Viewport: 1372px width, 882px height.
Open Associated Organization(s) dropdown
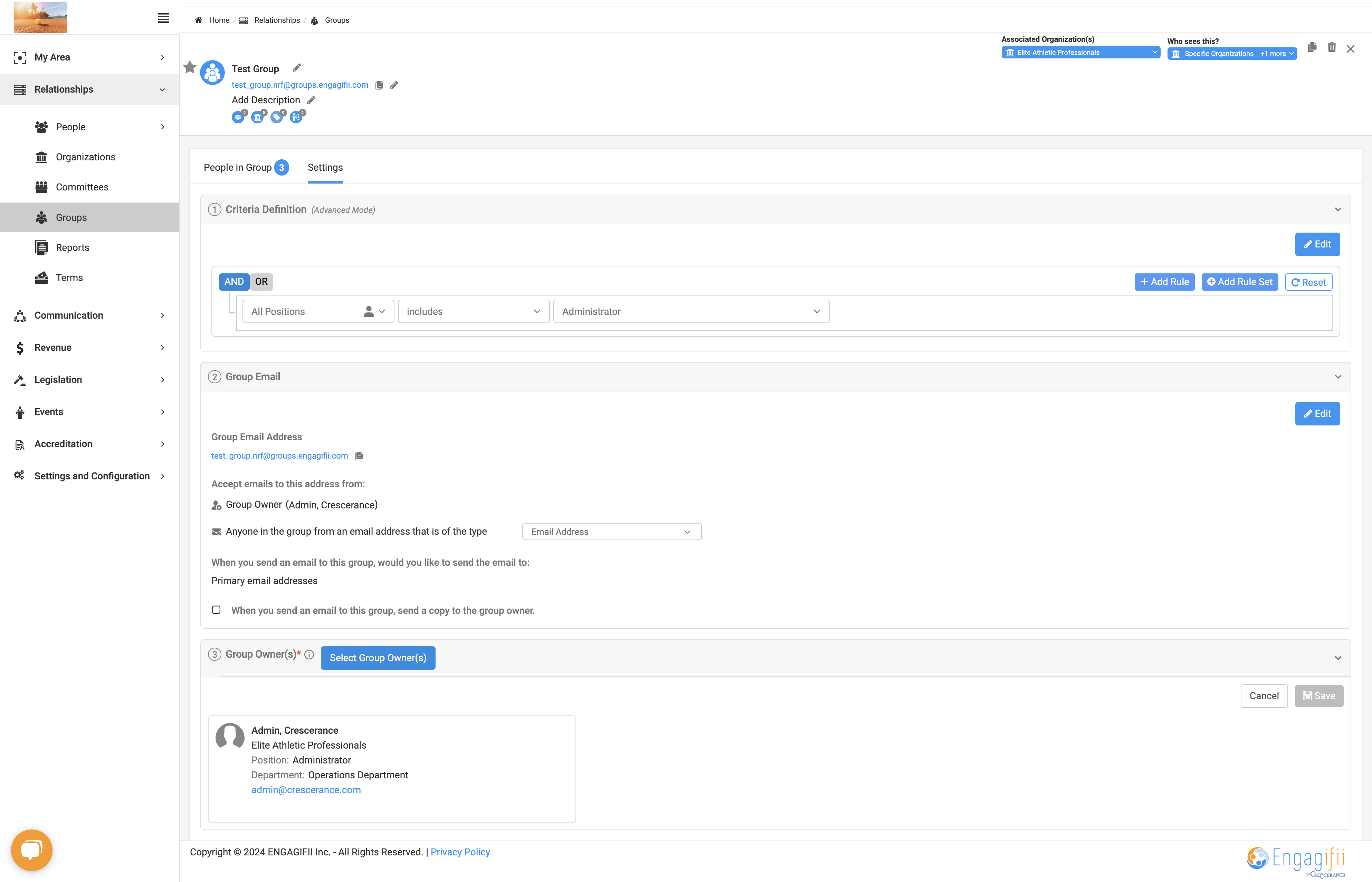1080,53
